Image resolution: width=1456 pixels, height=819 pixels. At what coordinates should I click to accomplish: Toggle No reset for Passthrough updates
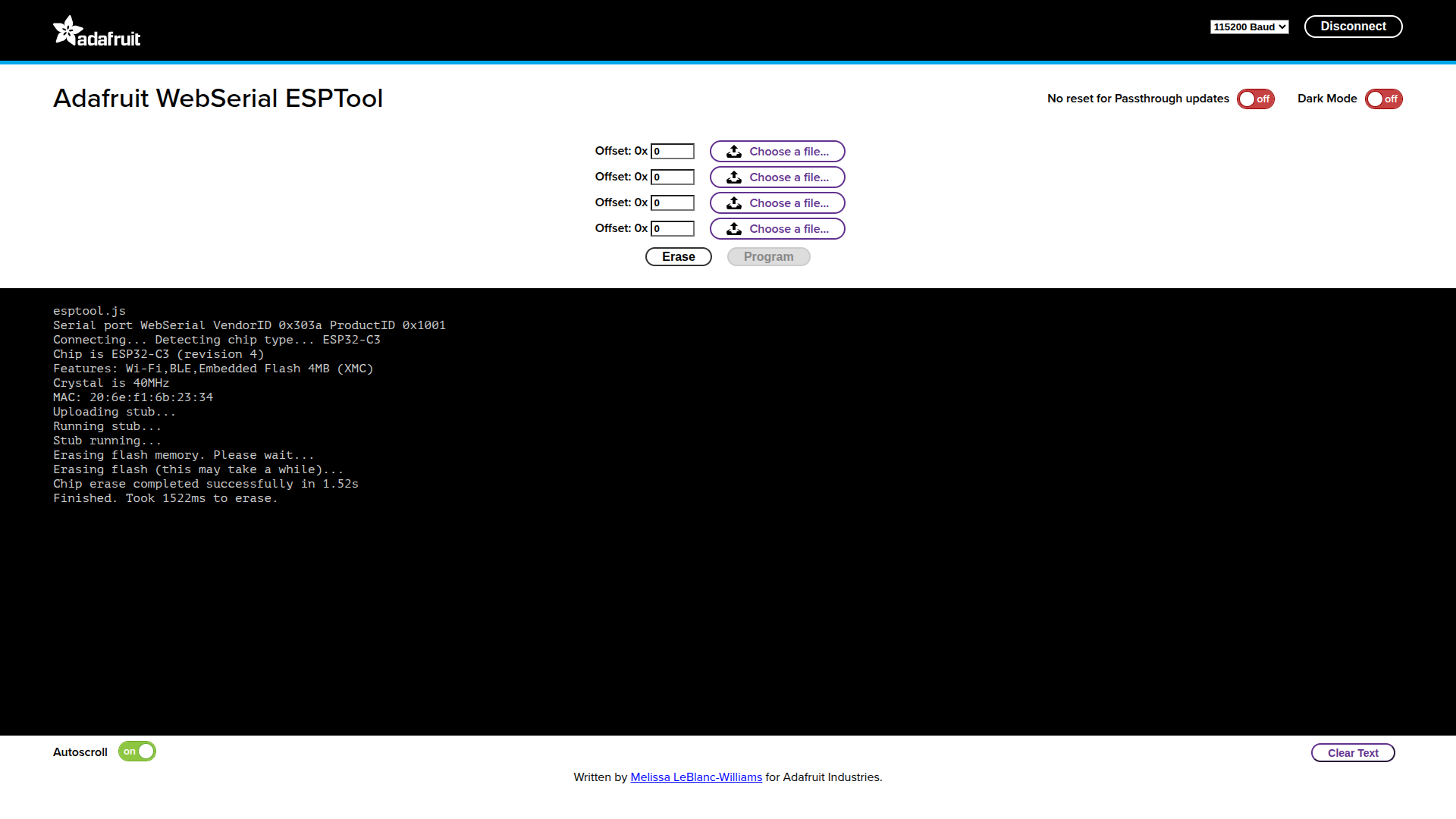tap(1255, 99)
